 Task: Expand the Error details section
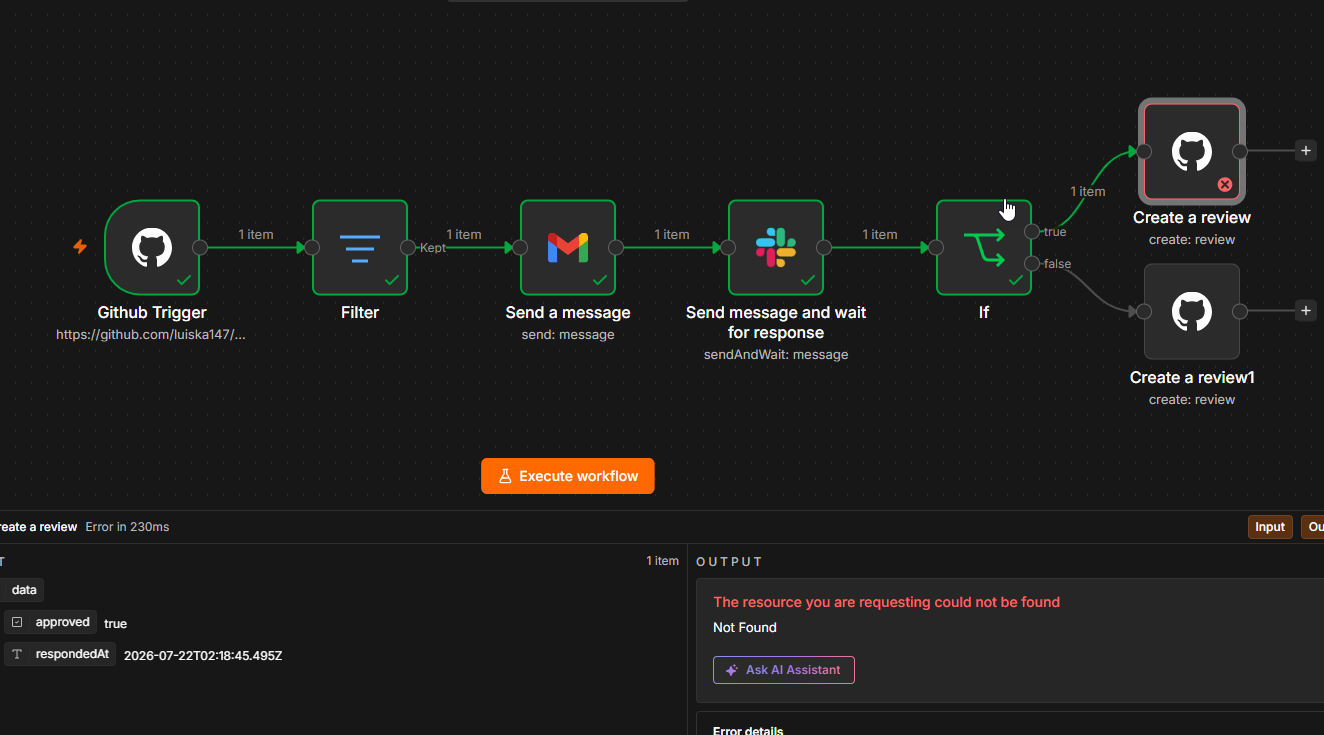[748, 730]
